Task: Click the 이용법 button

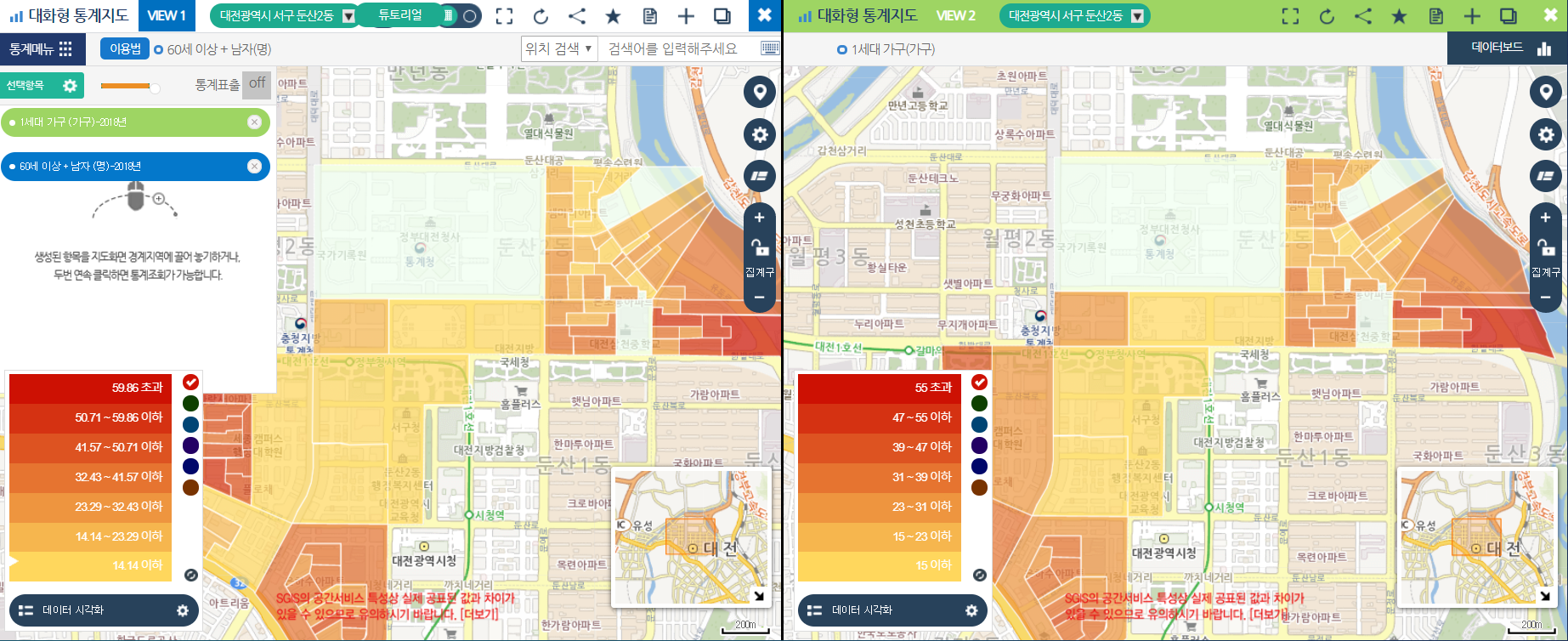Action: point(125,49)
